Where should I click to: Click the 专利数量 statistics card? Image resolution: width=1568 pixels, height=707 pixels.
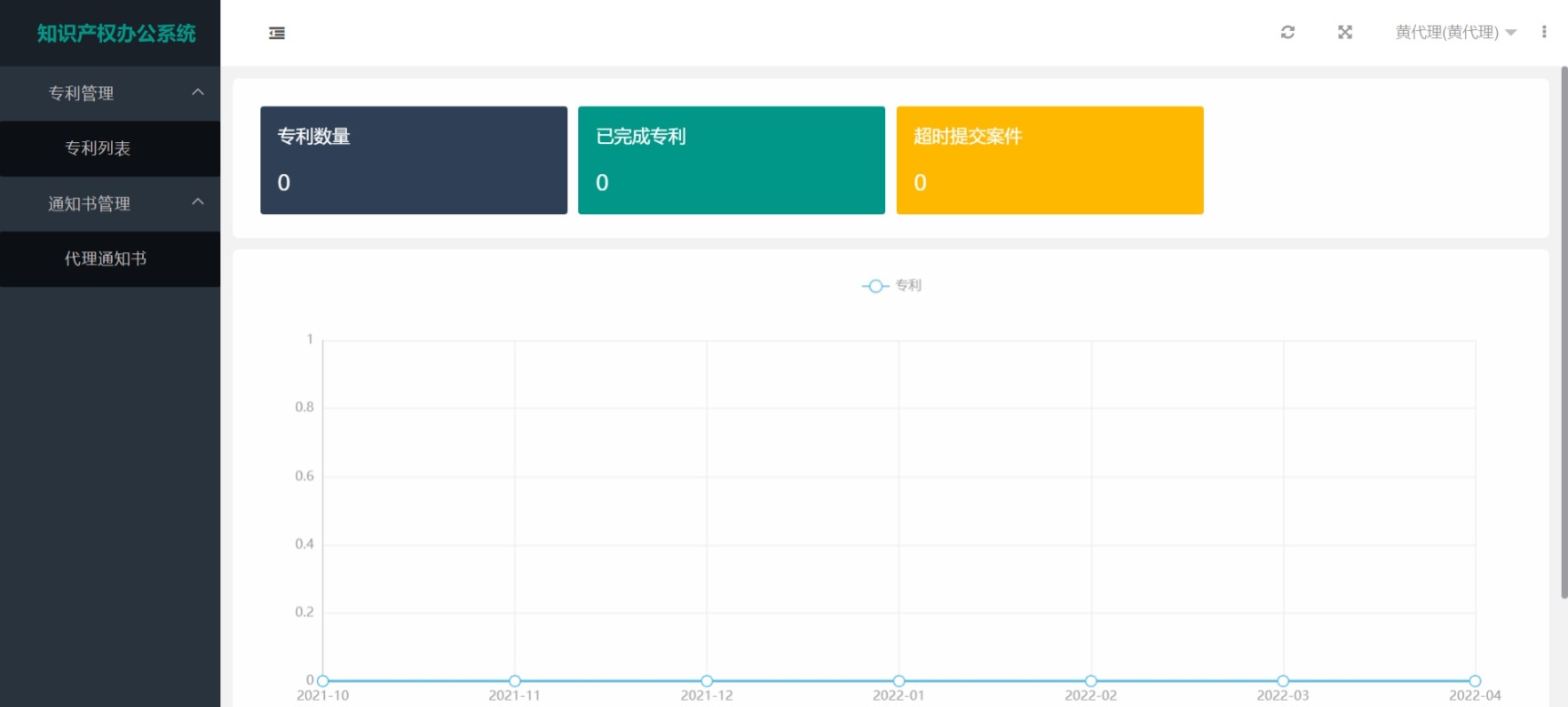[413, 160]
